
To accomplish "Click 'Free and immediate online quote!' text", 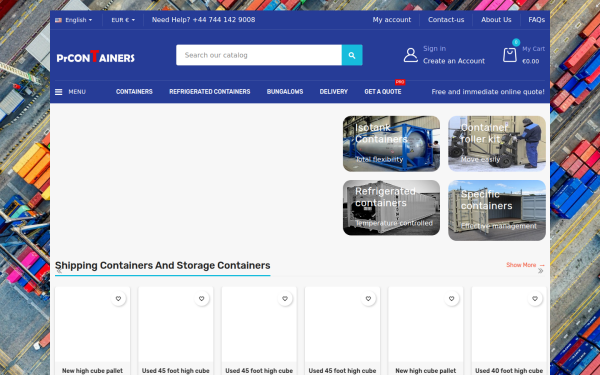I will coord(488,92).
